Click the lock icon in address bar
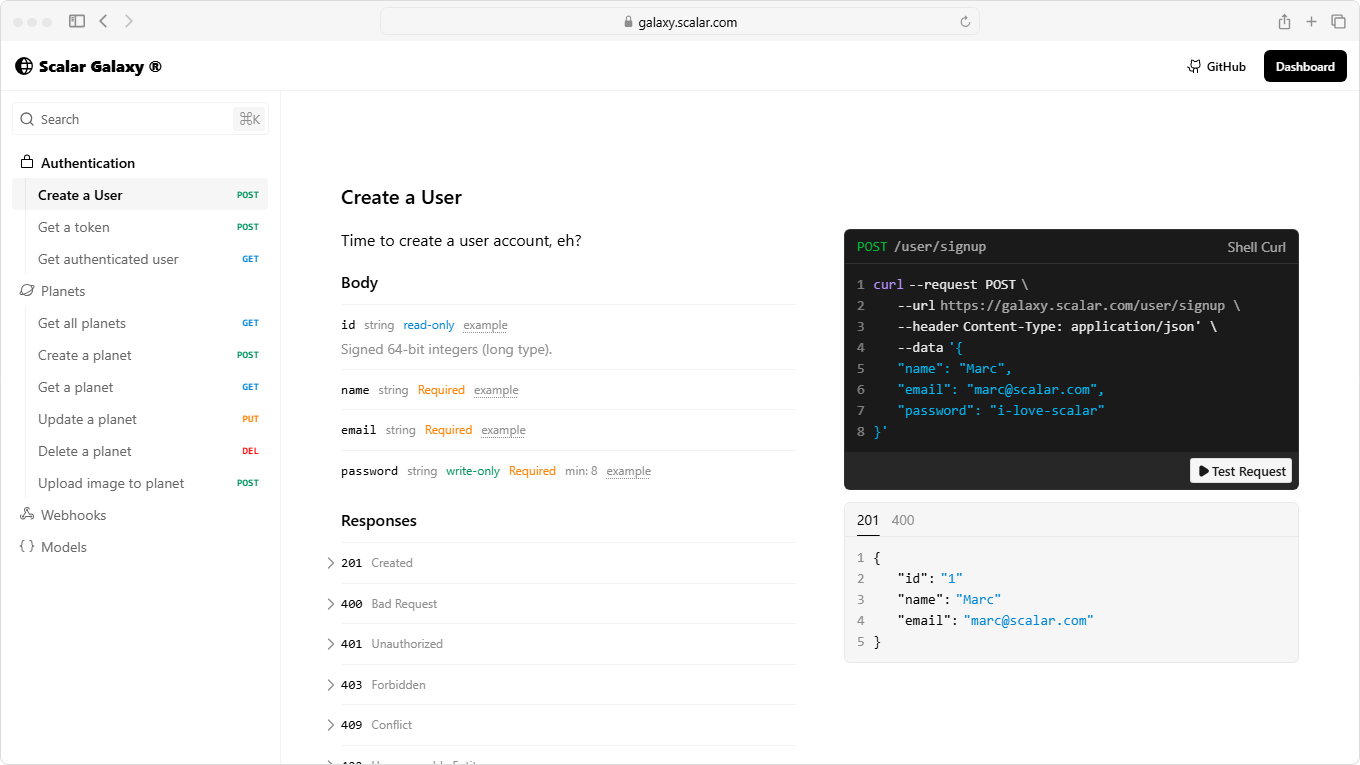Screen dimensions: 1360x765 (x=628, y=22)
